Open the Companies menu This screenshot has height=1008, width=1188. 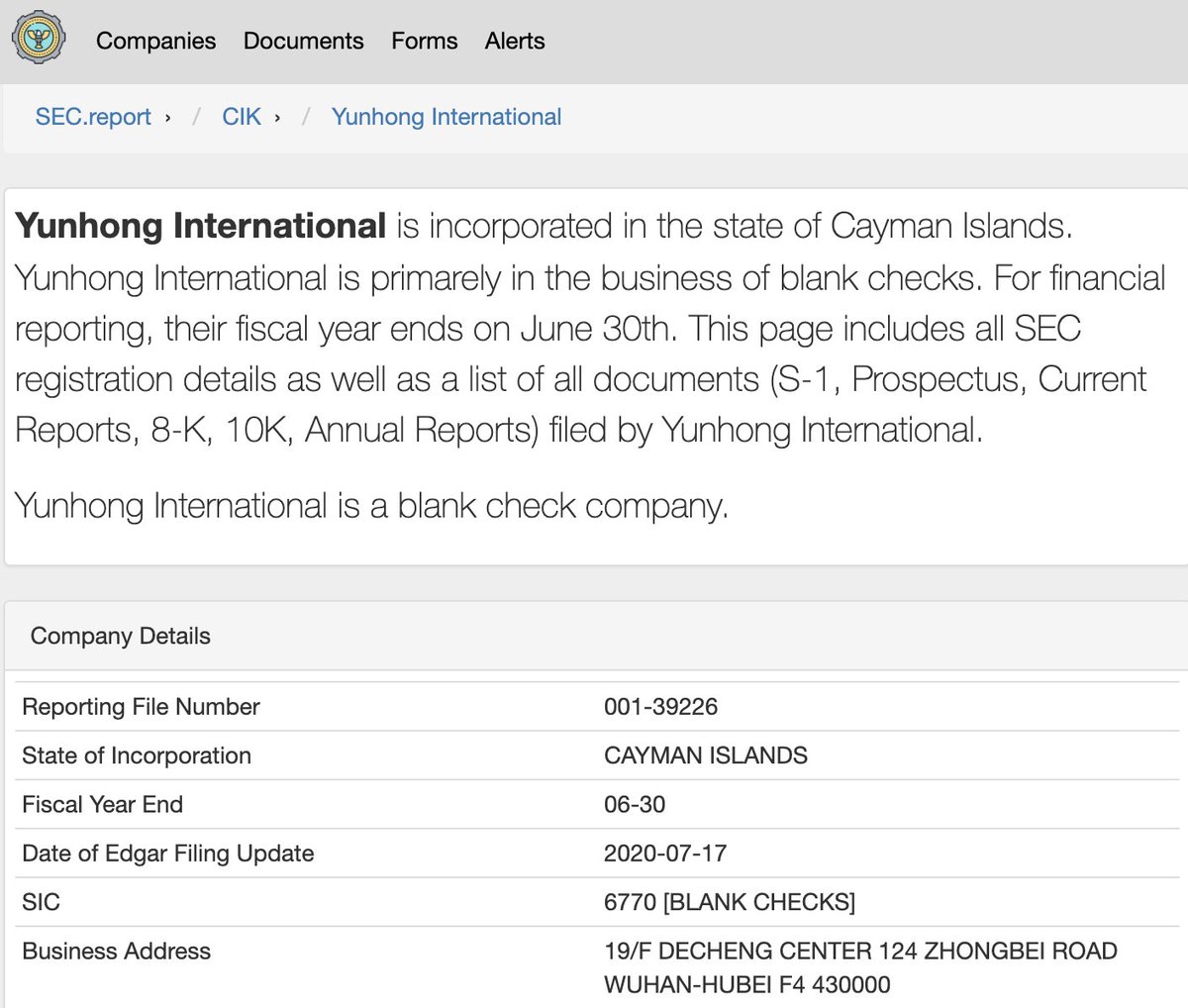[155, 41]
